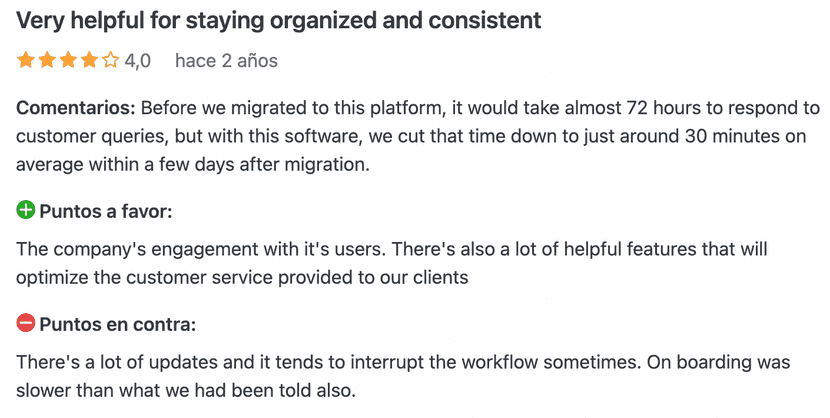Click the review title about staying organized

(x=278, y=19)
